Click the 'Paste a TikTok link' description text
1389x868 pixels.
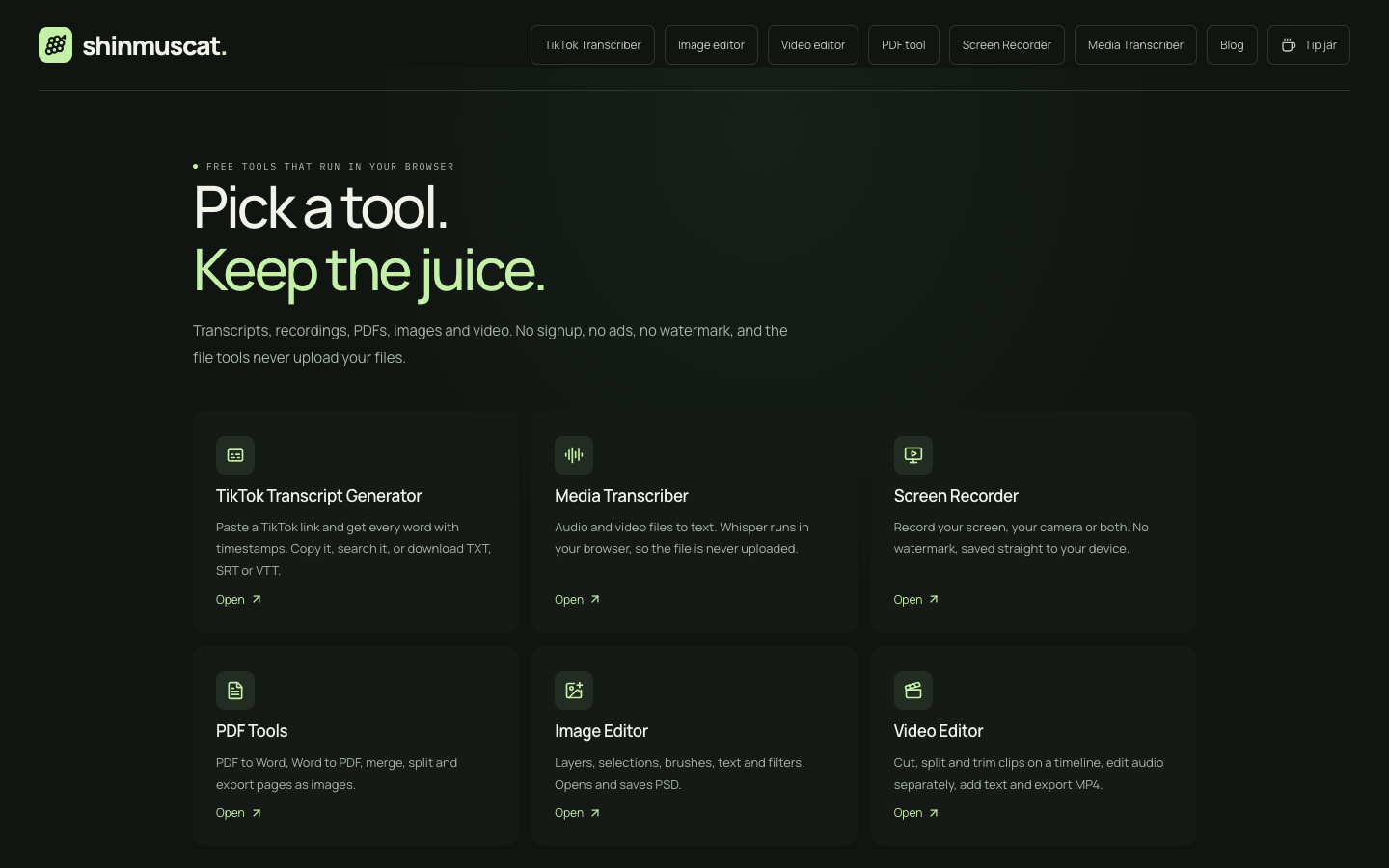point(354,549)
